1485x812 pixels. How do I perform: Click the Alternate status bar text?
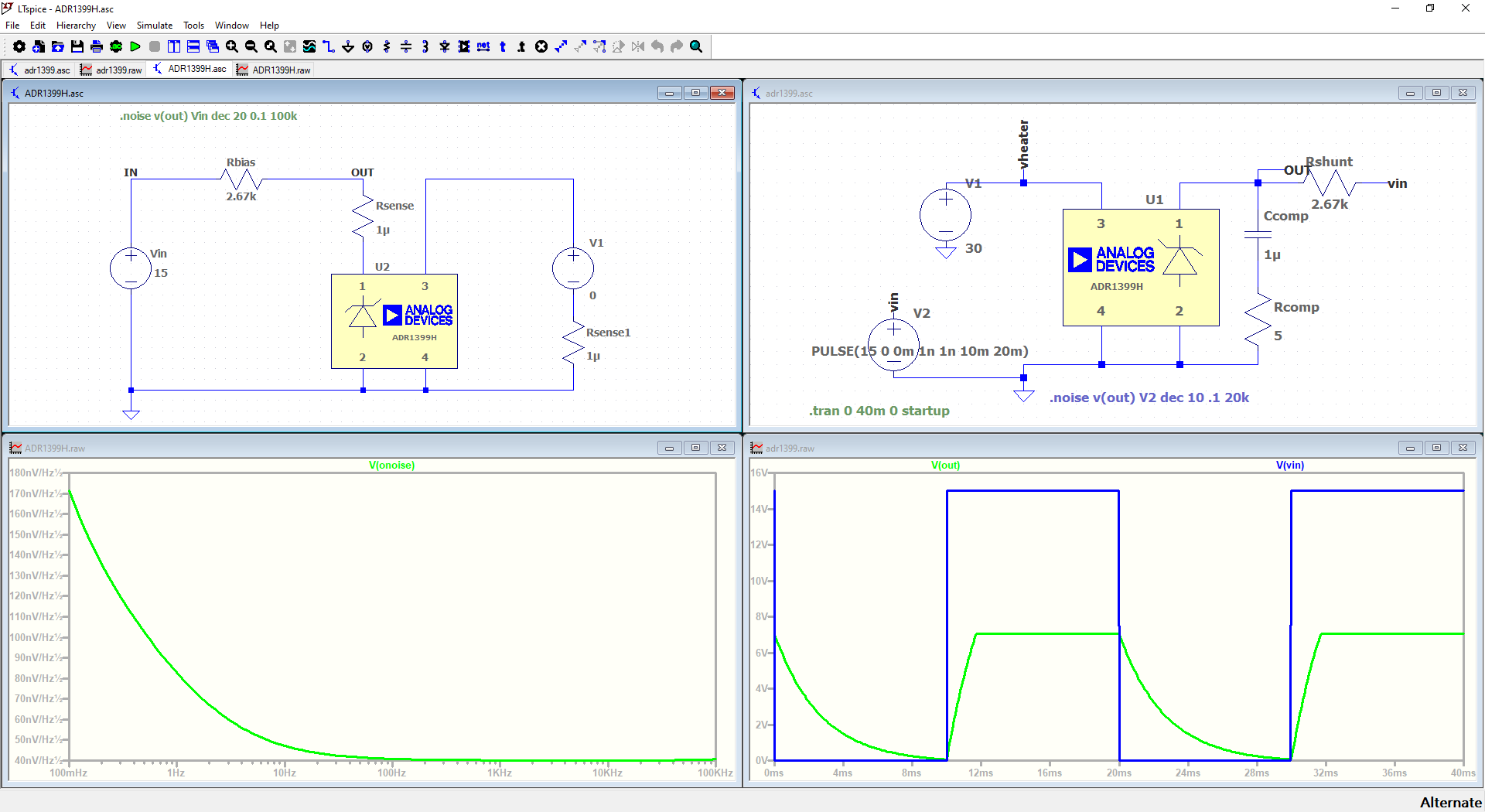tap(1450, 803)
